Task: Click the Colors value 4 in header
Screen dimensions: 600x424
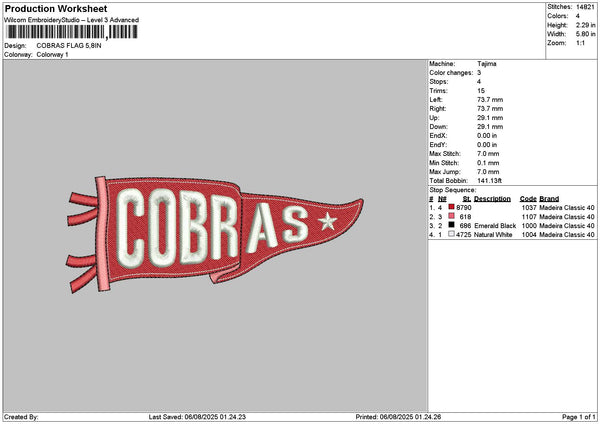Action: (x=578, y=16)
